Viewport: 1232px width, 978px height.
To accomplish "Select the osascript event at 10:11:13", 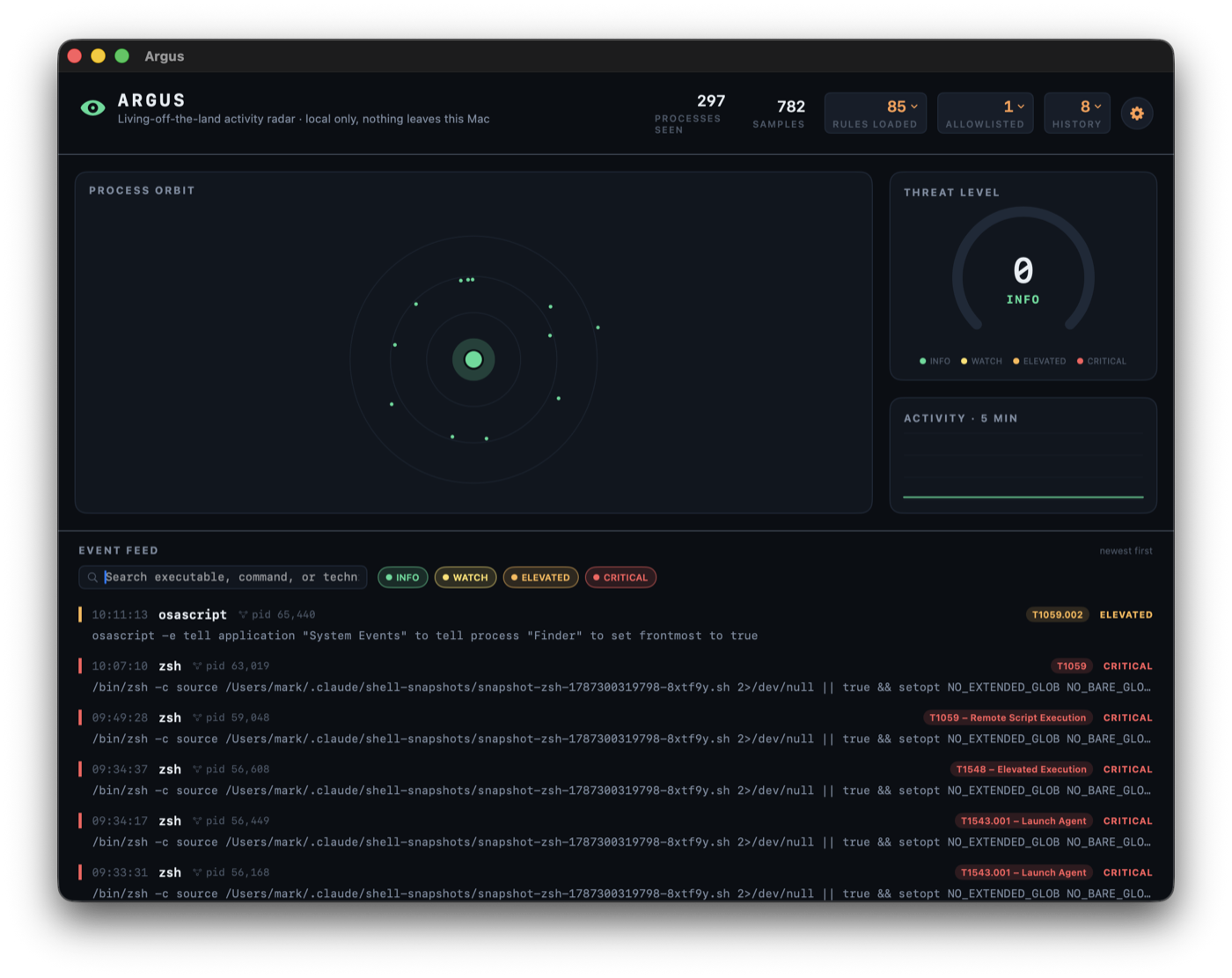I will [x=616, y=625].
